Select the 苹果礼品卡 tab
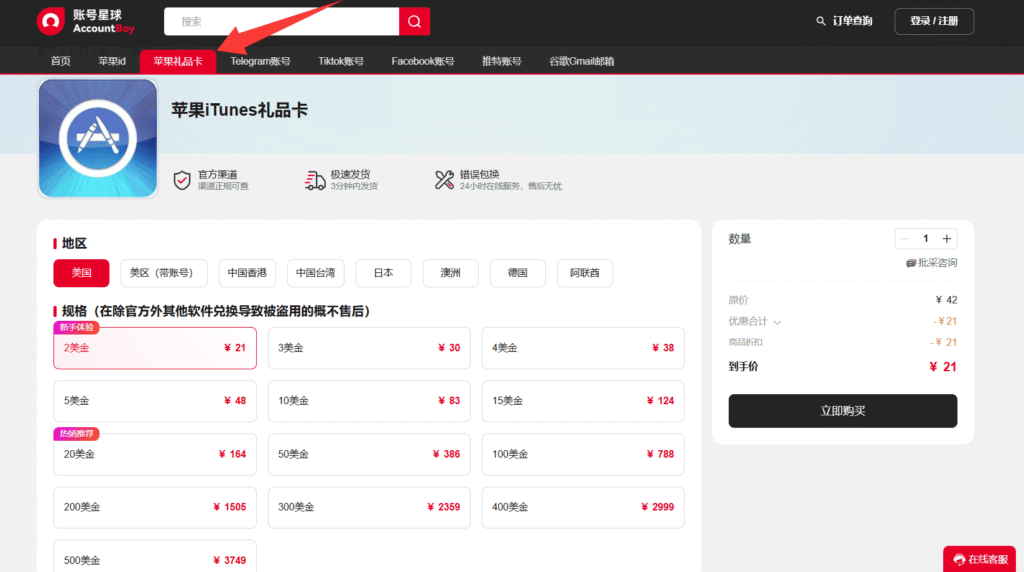The image size is (1024, 572). [178, 61]
